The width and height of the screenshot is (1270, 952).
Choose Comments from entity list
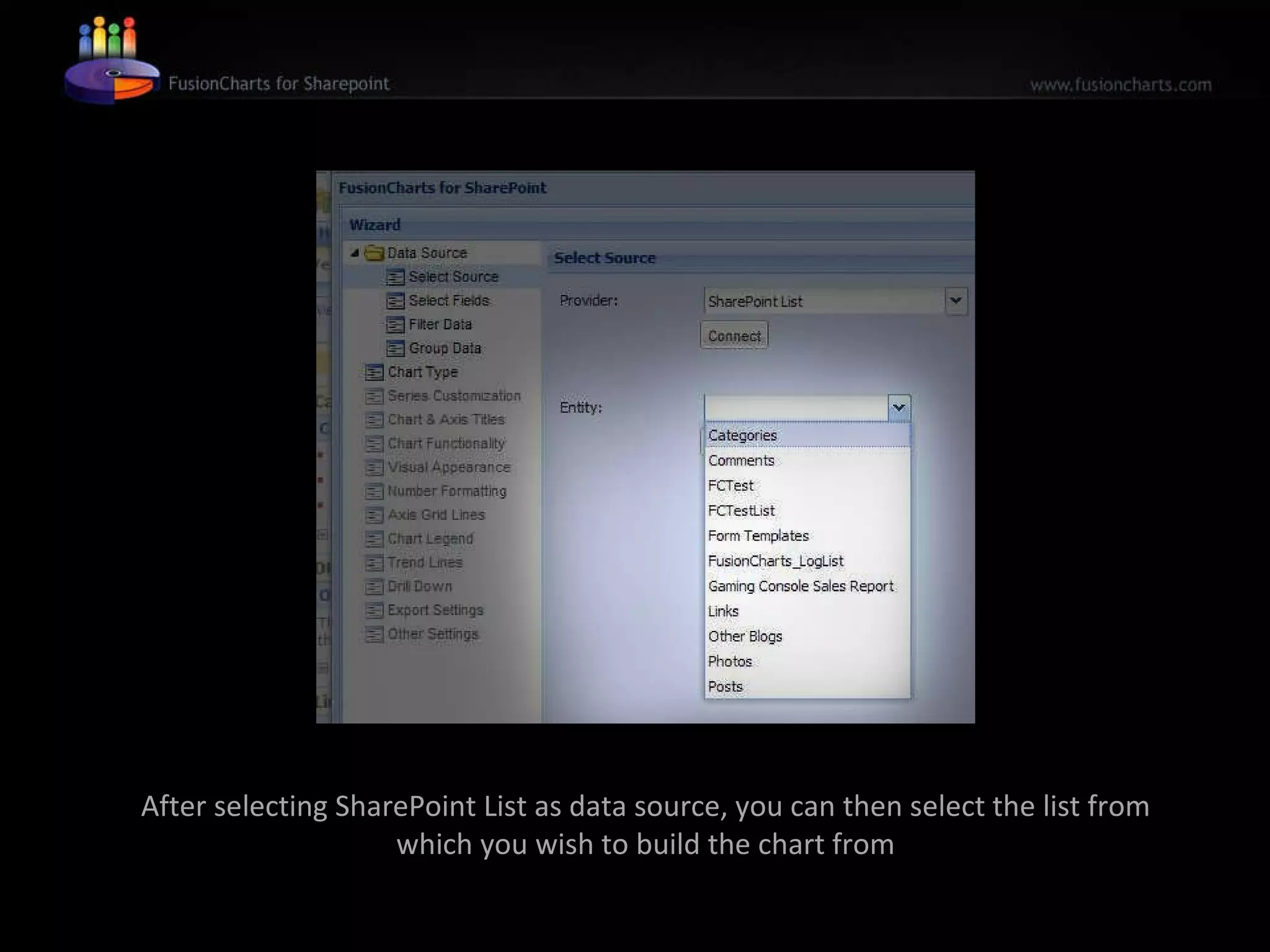807,461
